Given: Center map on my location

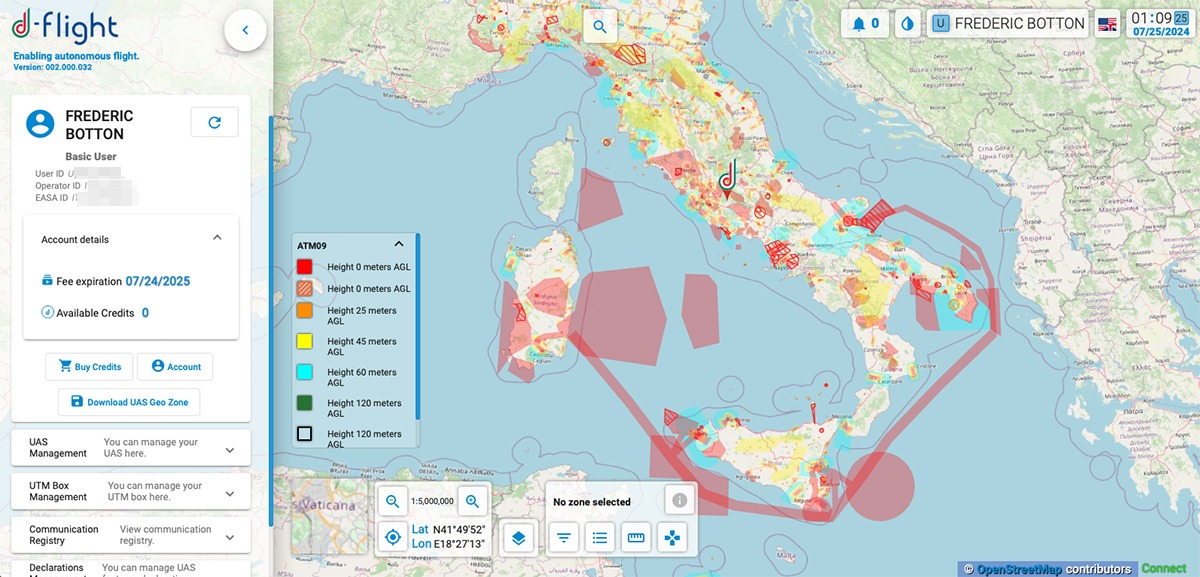Looking at the screenshot, I should pyautogui.click(x=393, y=537).
